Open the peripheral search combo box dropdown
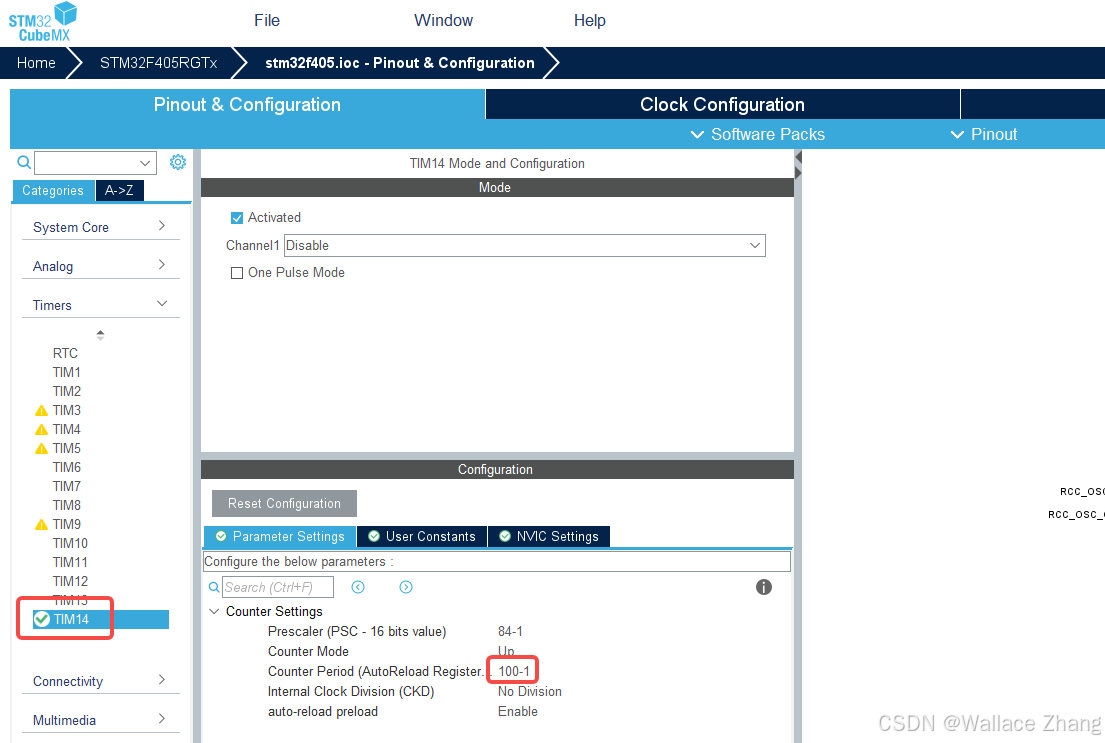 pos(144,163)
